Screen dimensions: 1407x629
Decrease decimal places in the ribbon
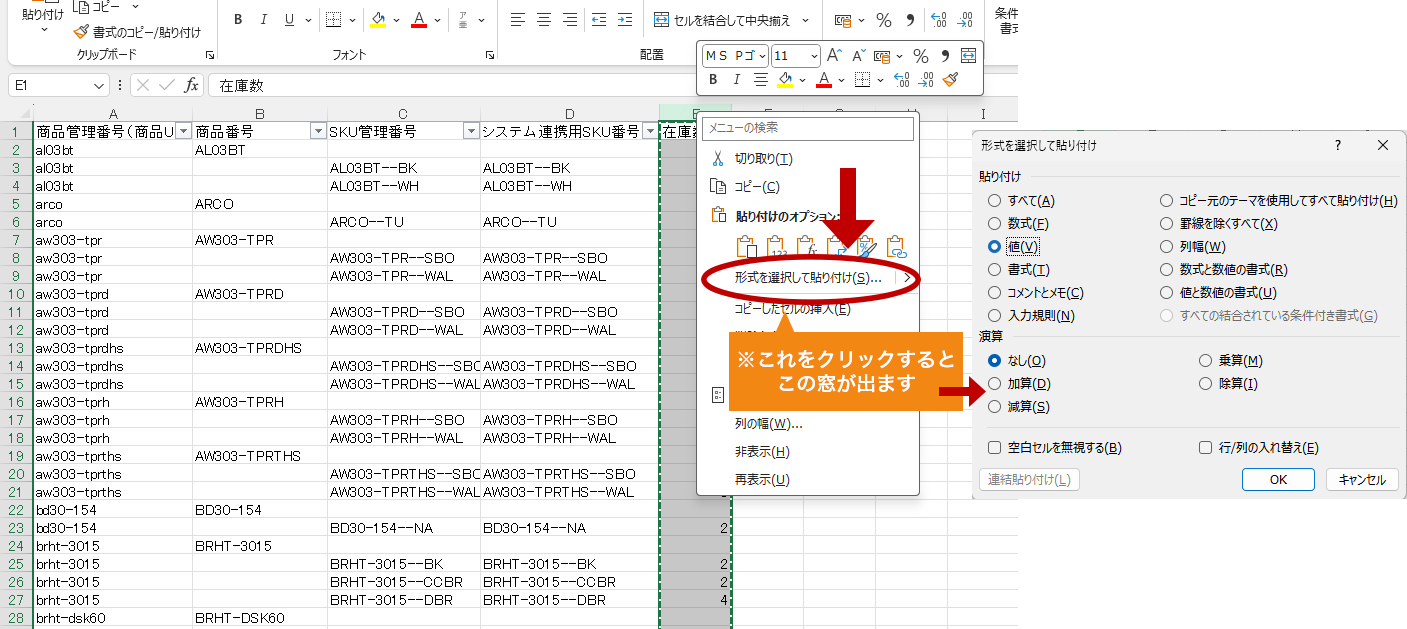point(965,20)
